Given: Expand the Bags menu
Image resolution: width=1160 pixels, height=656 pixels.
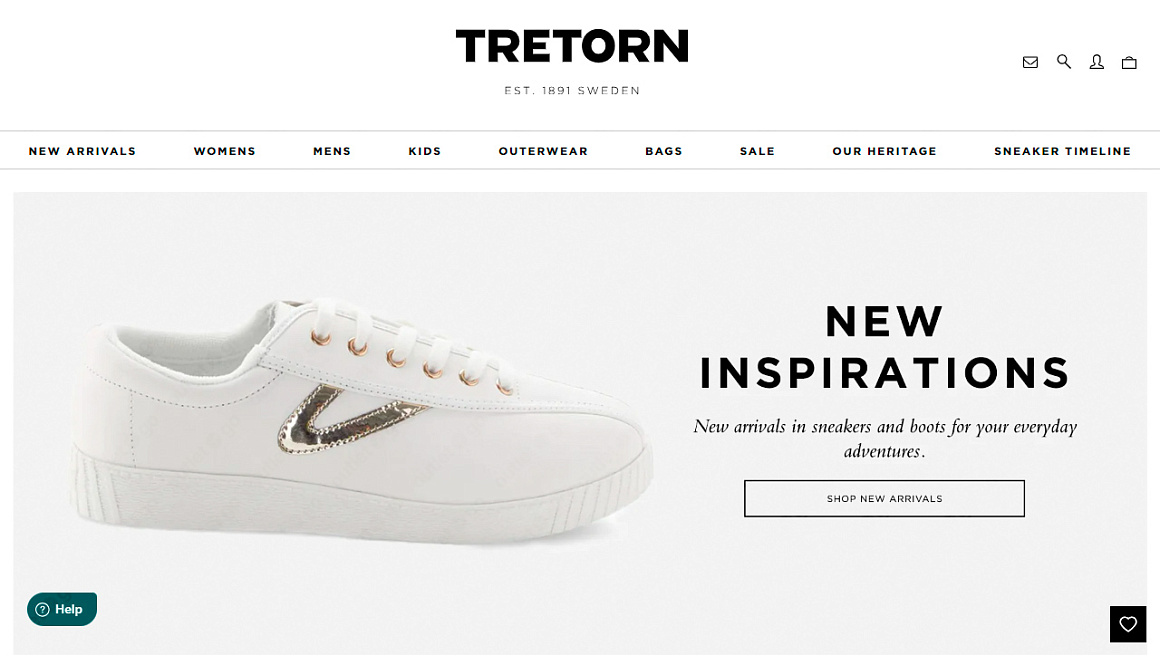Looking at the screenshot, I should click(x=664, y=151).
